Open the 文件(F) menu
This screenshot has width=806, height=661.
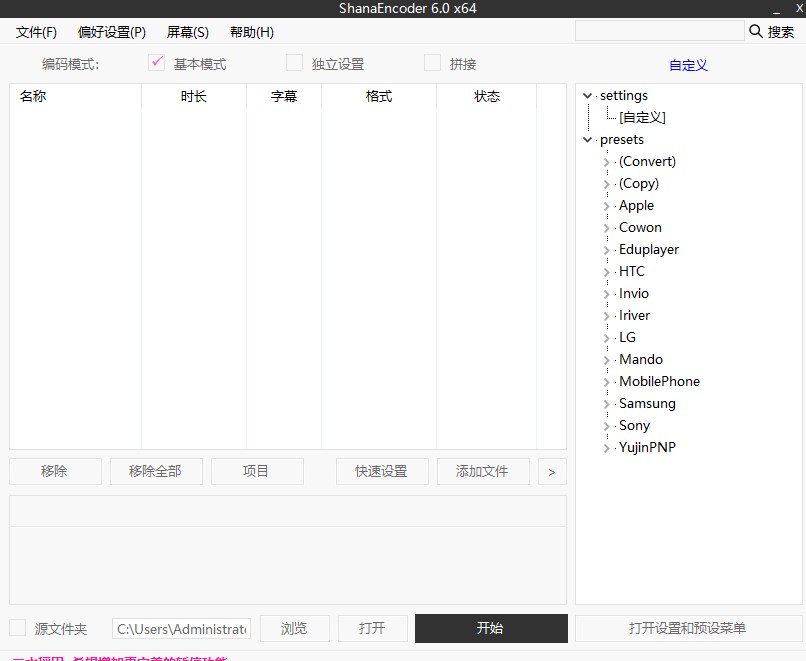point(36,31)
